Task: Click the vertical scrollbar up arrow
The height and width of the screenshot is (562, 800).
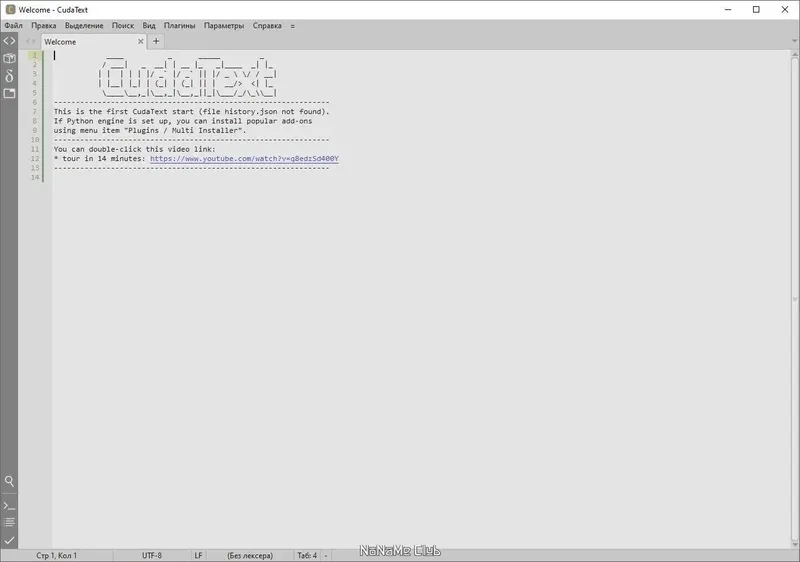Action: tap(794, 54)
